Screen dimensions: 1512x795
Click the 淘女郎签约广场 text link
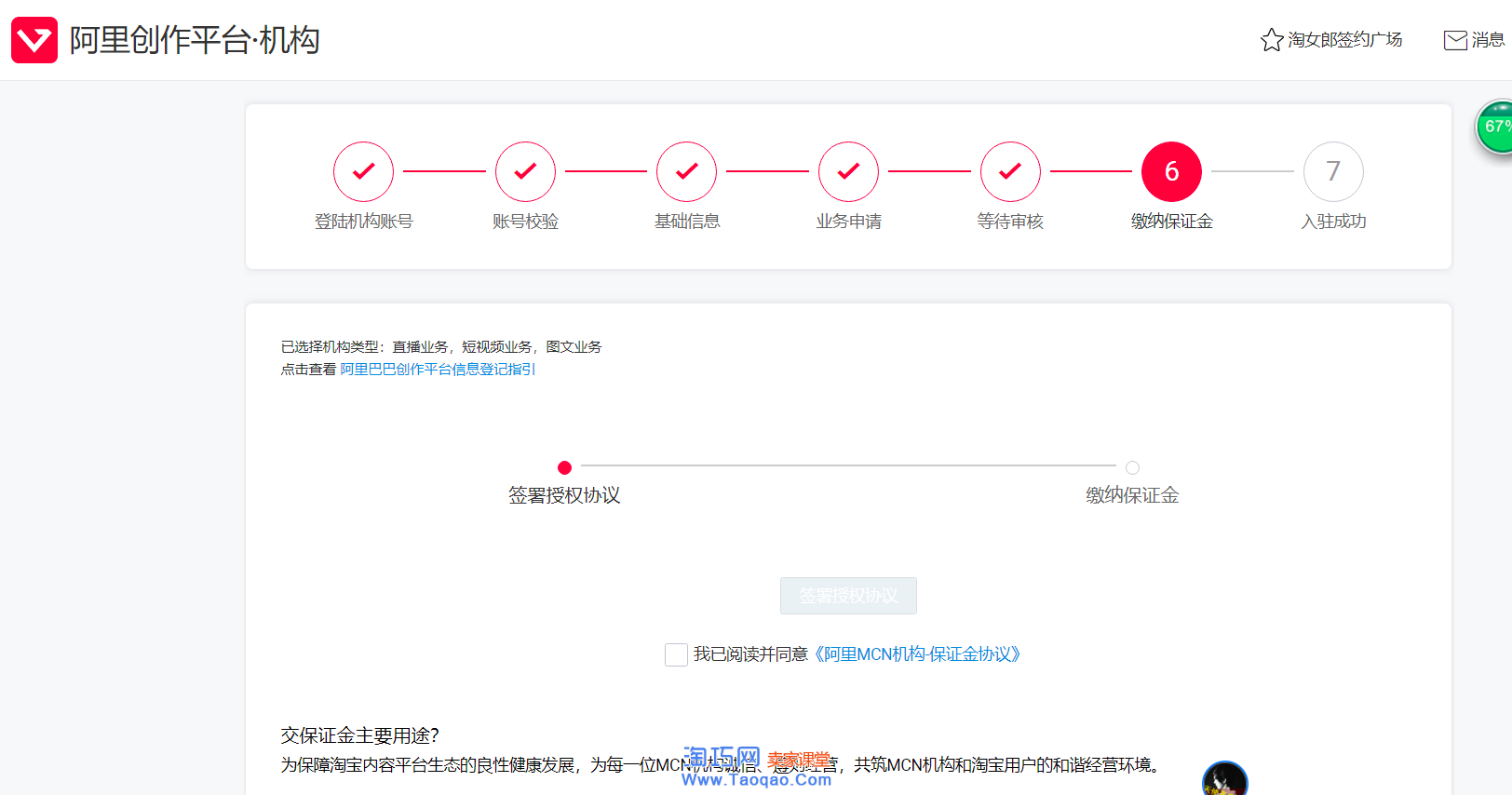click(x=1344, y=40)
